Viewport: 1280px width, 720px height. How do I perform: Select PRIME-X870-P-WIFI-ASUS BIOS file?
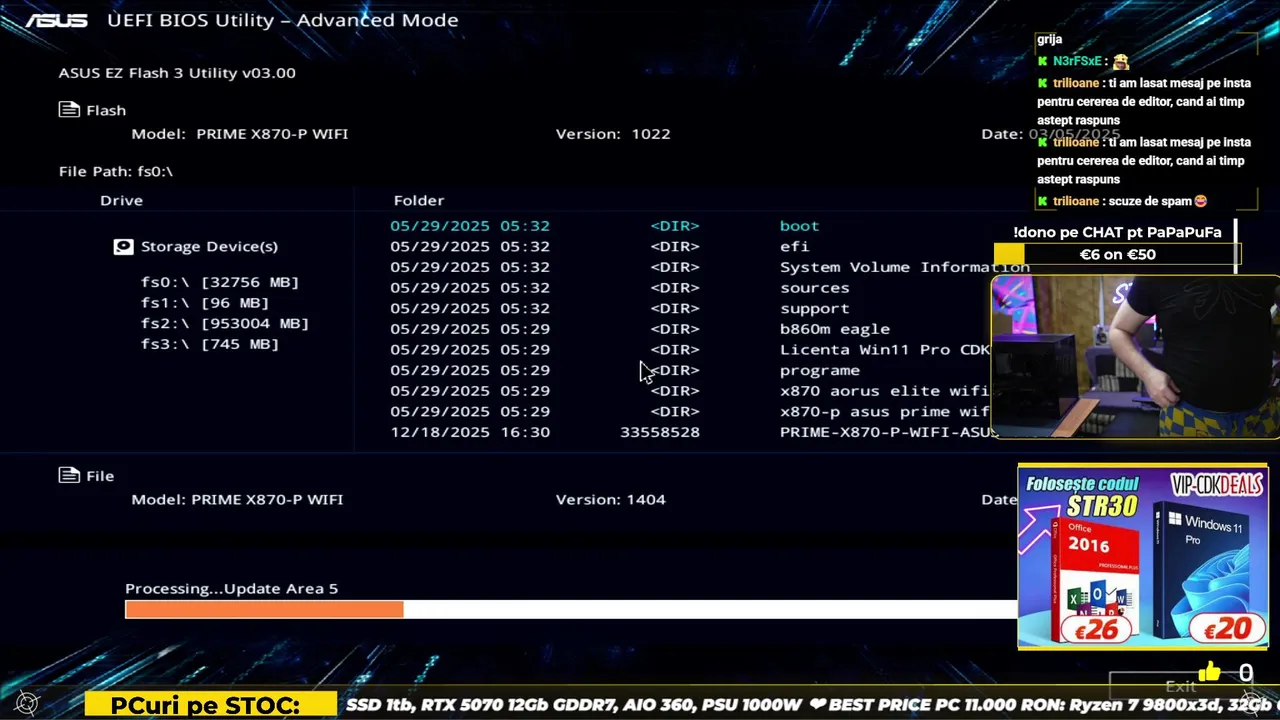click(887, 432)
